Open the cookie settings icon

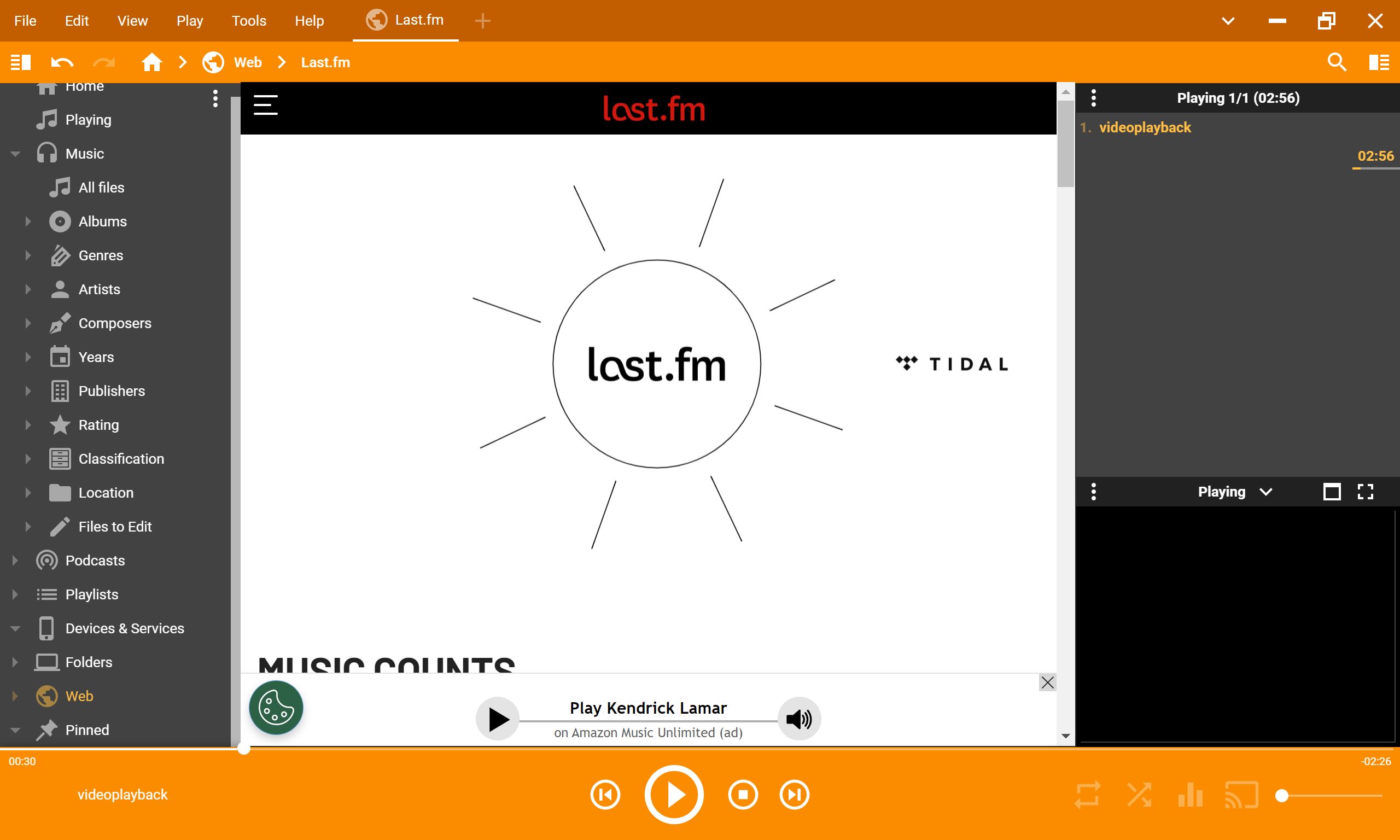(x=276, y=708)
